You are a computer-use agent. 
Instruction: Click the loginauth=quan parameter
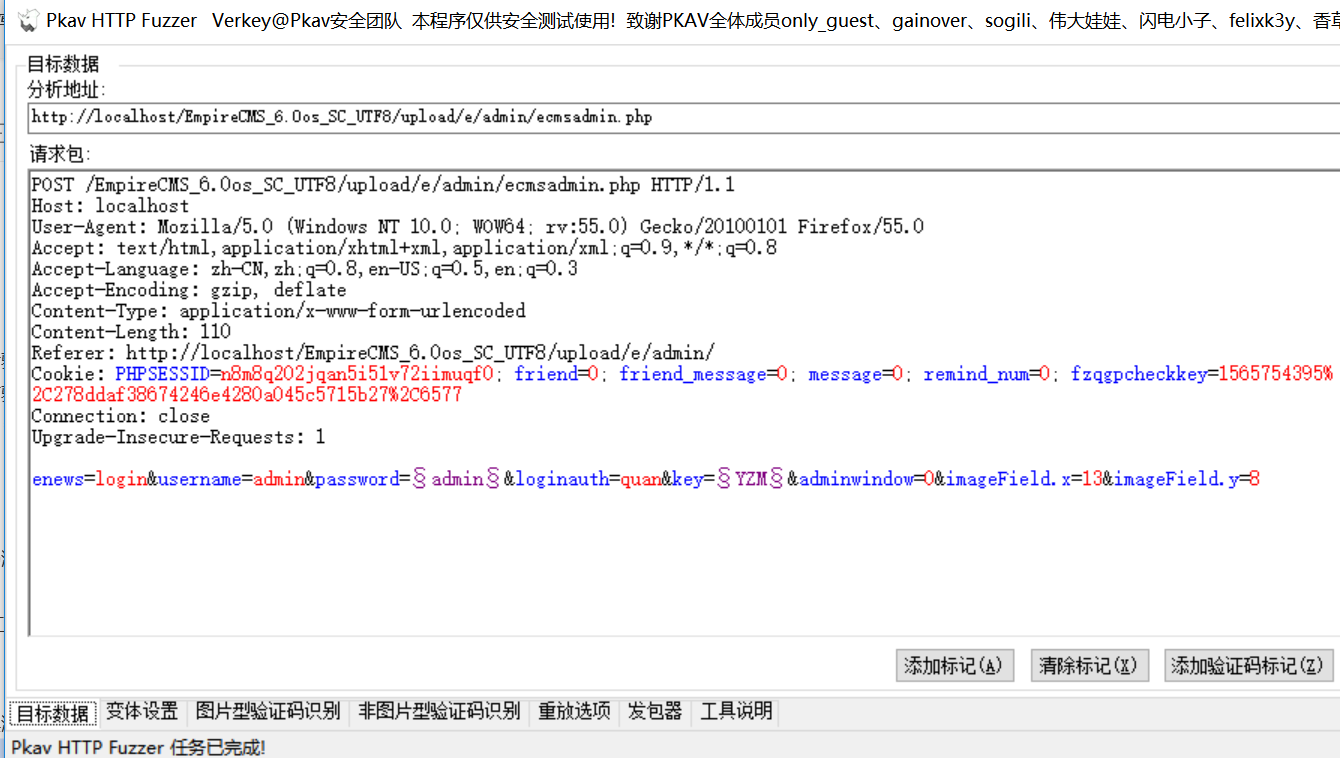(588, 479)
